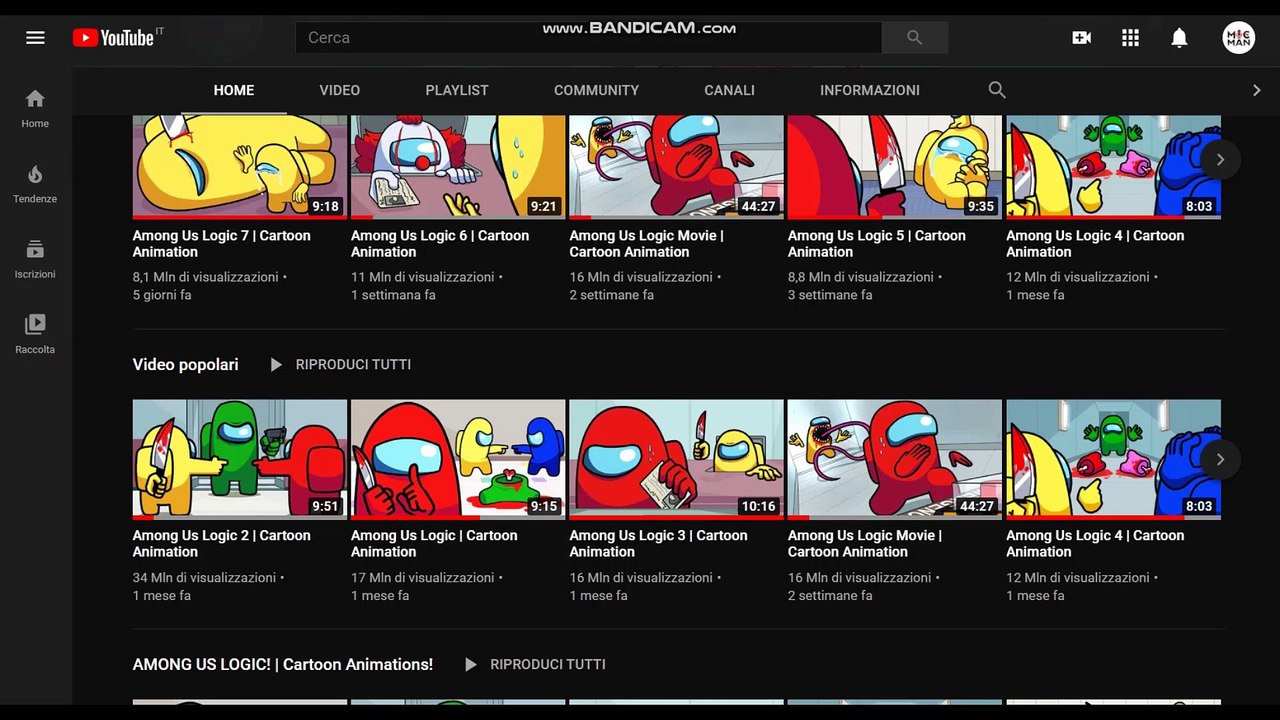The width and height of the screenshot is (1280, 720).
Task: Click the search magnifier button
Action: (914, 37)
